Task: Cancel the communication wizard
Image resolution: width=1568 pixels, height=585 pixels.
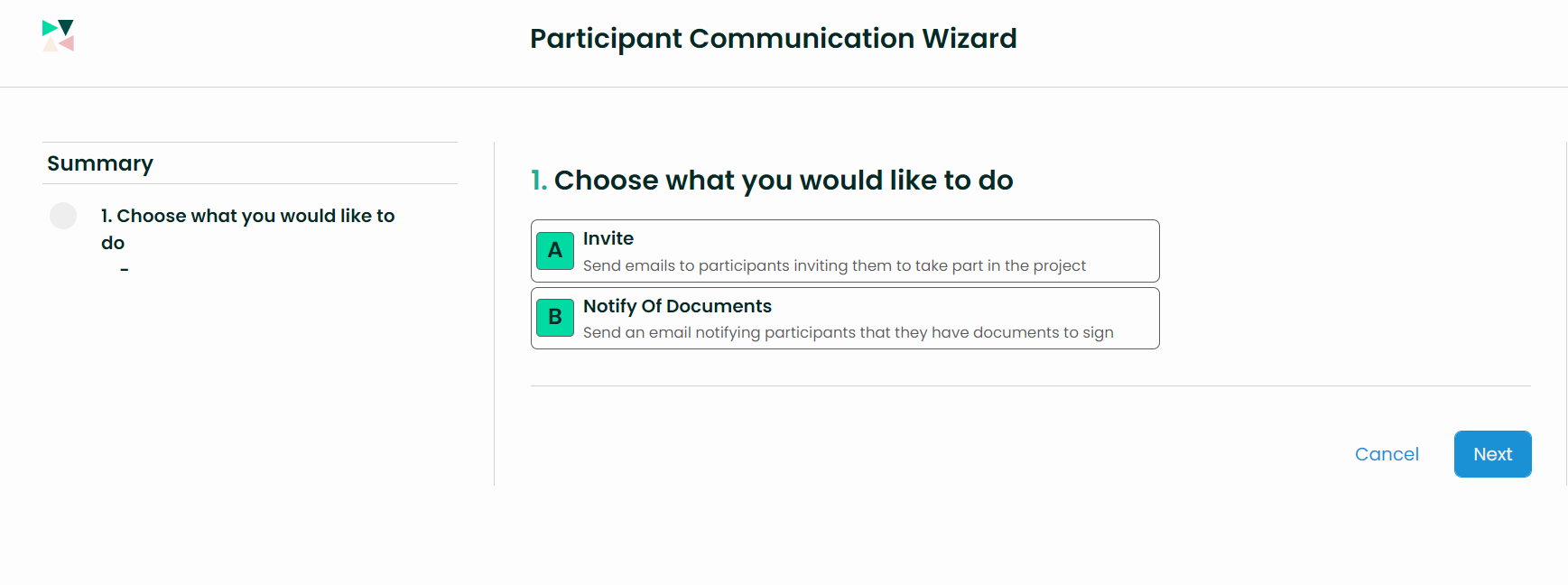Action: [x=1387, y=454]
